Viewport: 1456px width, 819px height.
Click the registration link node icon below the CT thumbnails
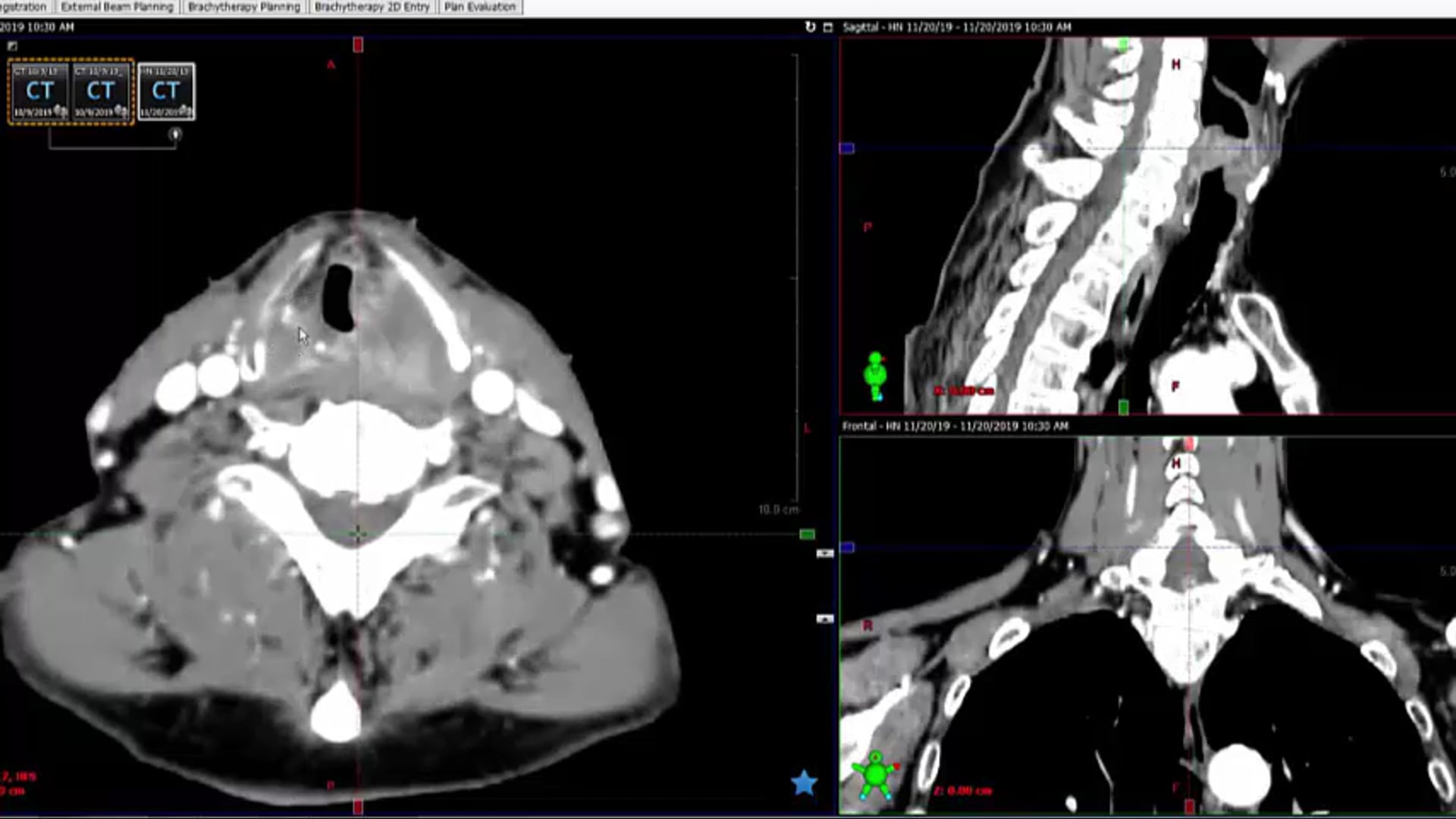[x=176, y=133]
